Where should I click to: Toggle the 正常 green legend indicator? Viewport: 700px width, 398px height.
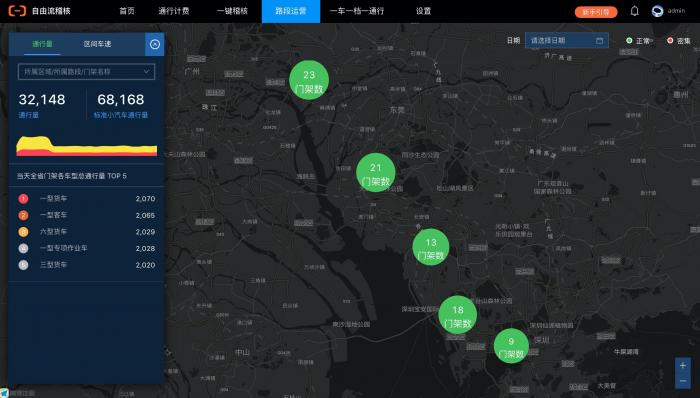click(629, 41)
